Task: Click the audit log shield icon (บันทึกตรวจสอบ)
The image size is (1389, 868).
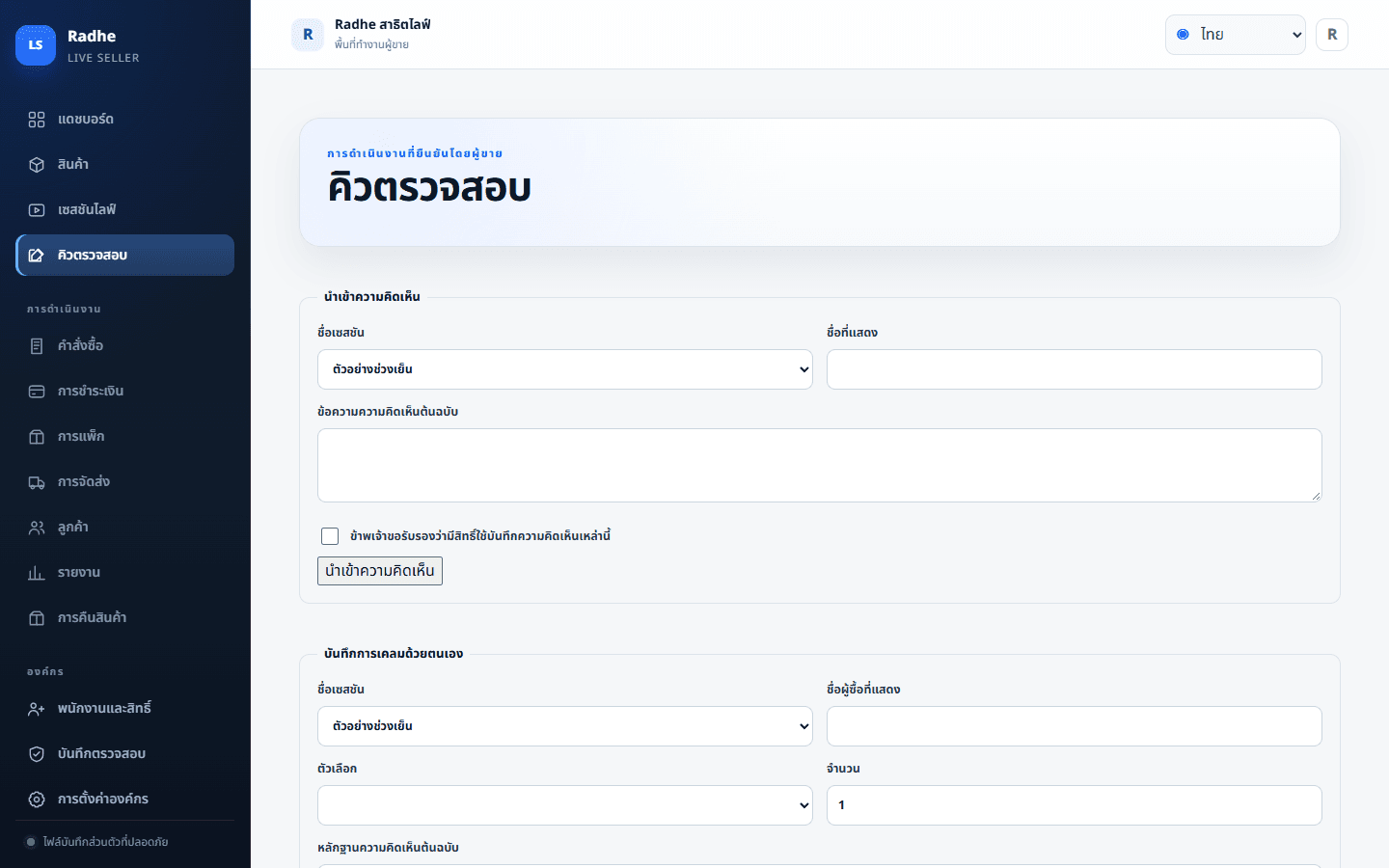Action: [37, 754]
